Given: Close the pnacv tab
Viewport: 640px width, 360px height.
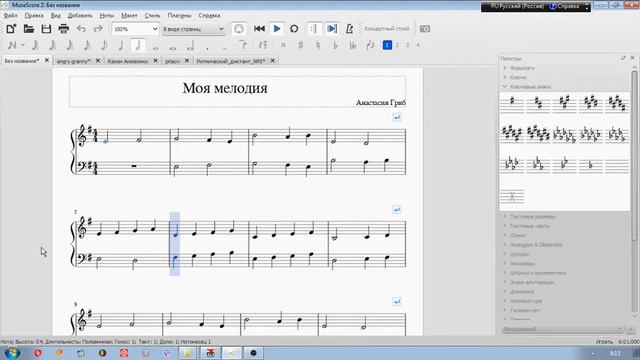Looking at the screenshot, I should coord(187,61).
